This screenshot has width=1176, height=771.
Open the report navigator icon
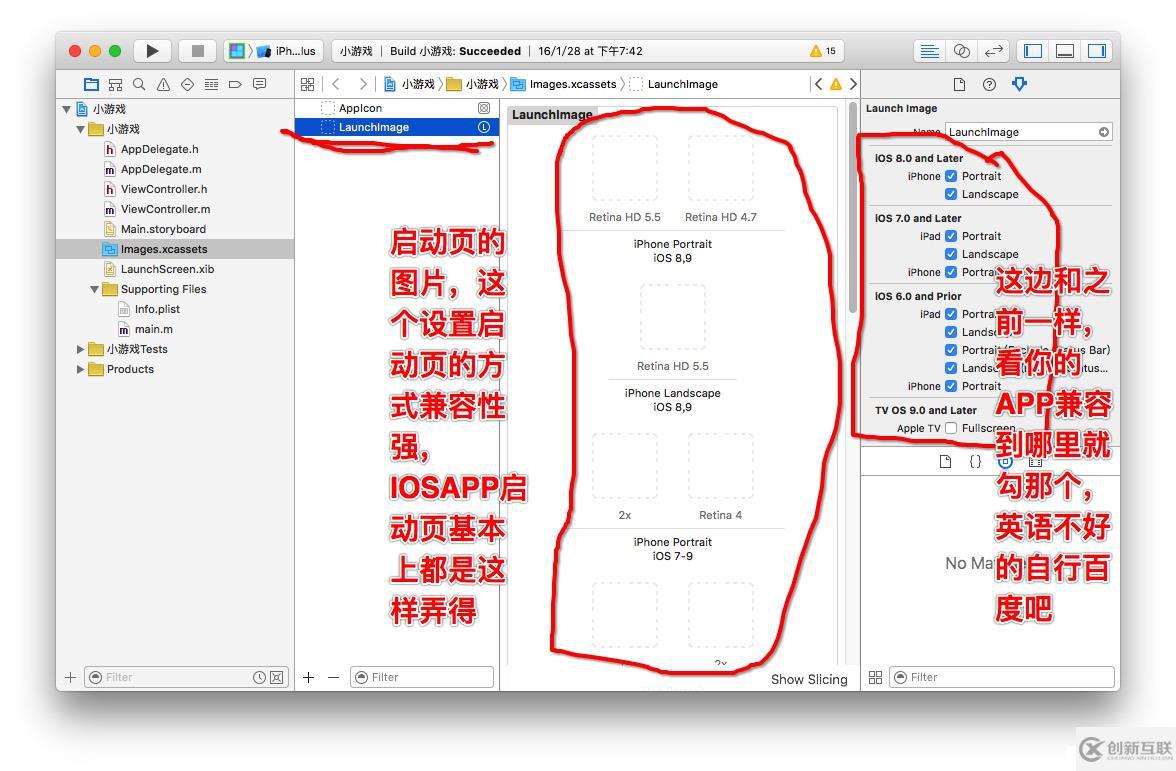260,84
